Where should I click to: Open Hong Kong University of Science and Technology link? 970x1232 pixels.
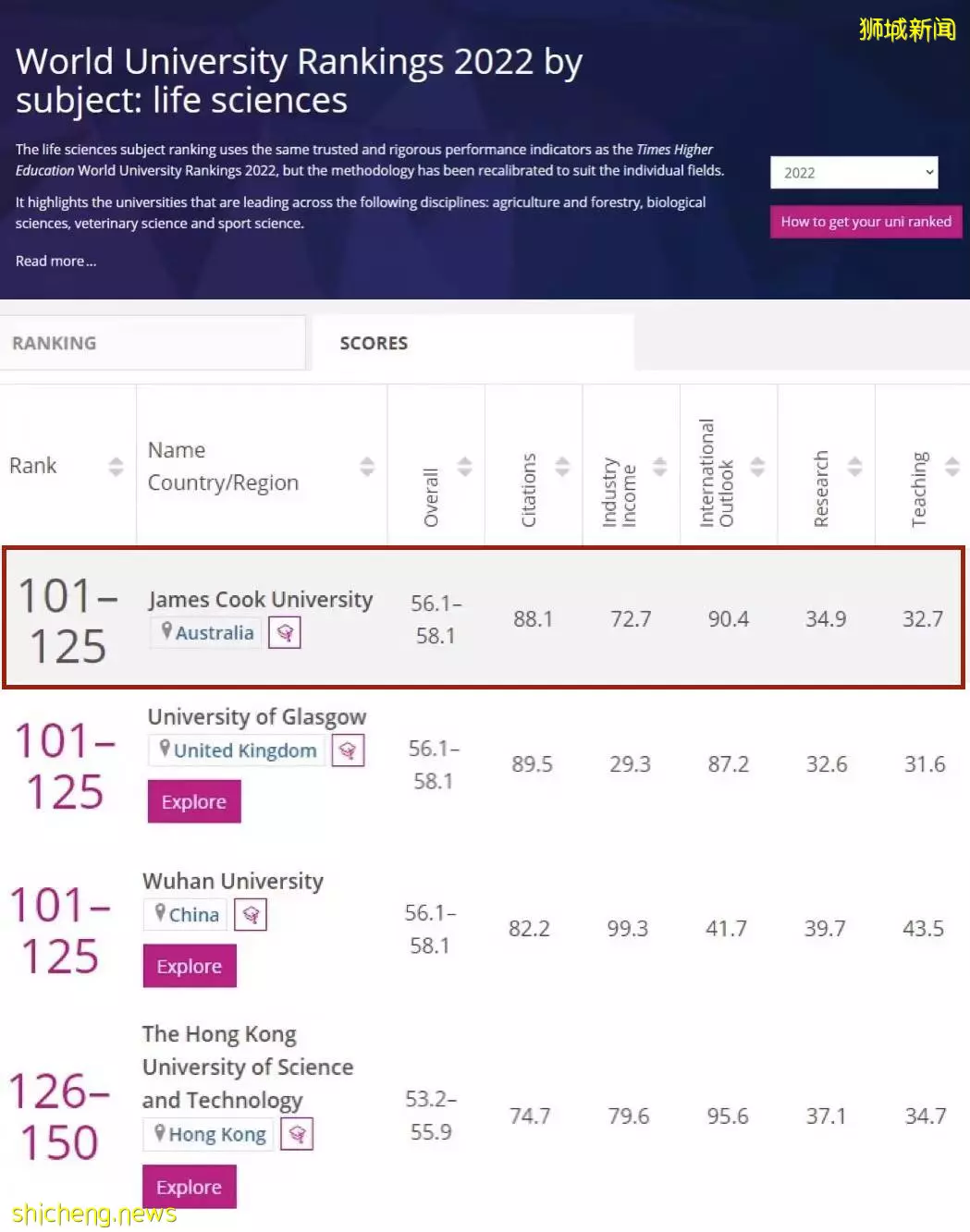pos(248,1067)
